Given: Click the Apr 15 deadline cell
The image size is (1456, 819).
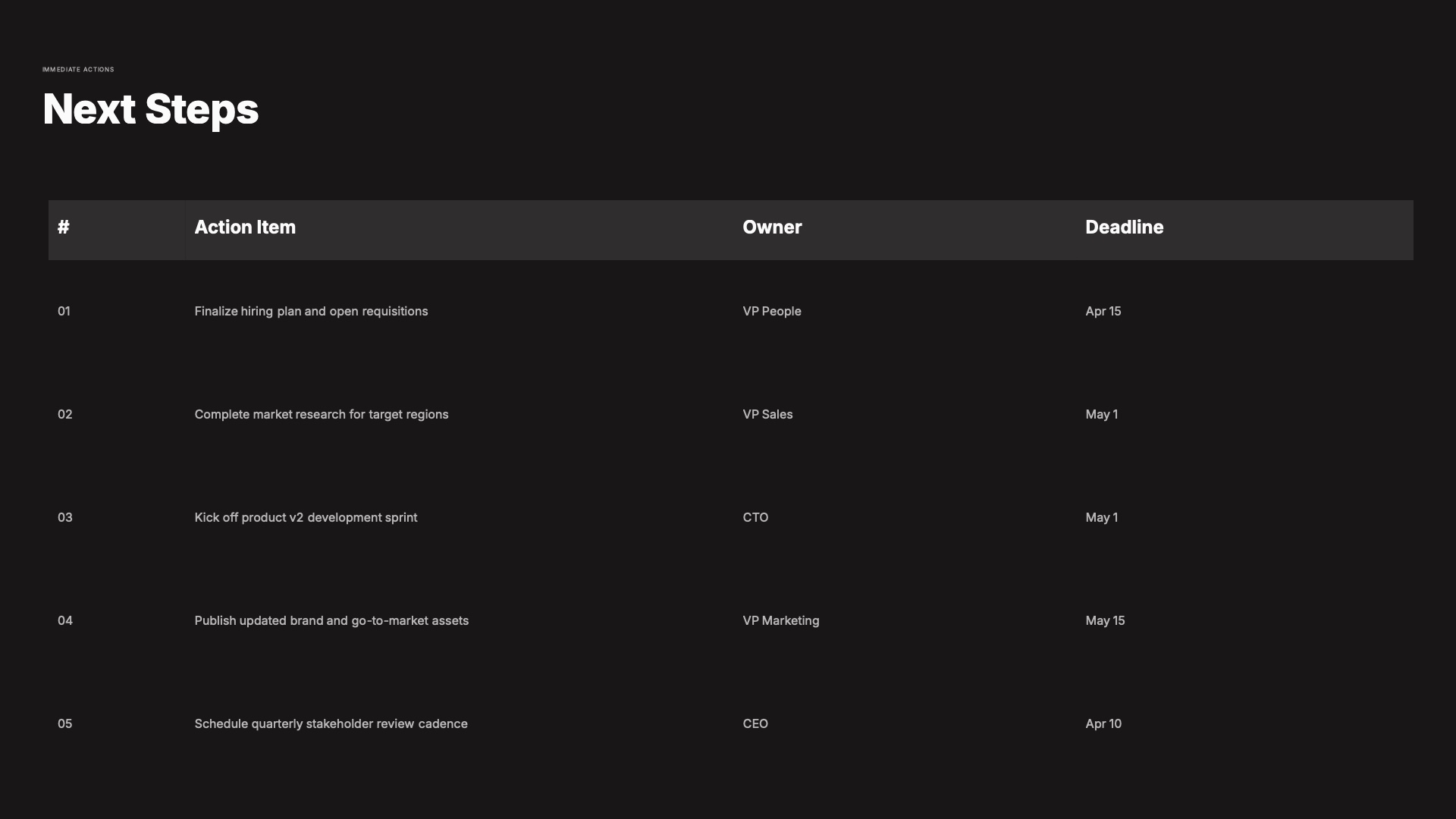Looking at the screenshot, I should click(1103, 312).
